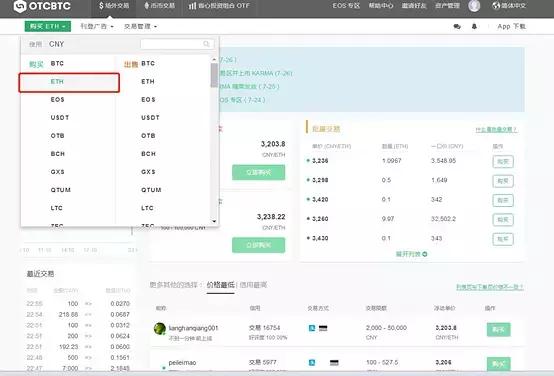Viewport: 554px width, 376px height.
Task: Select the lowest price tab
Action: coord(220,285)
